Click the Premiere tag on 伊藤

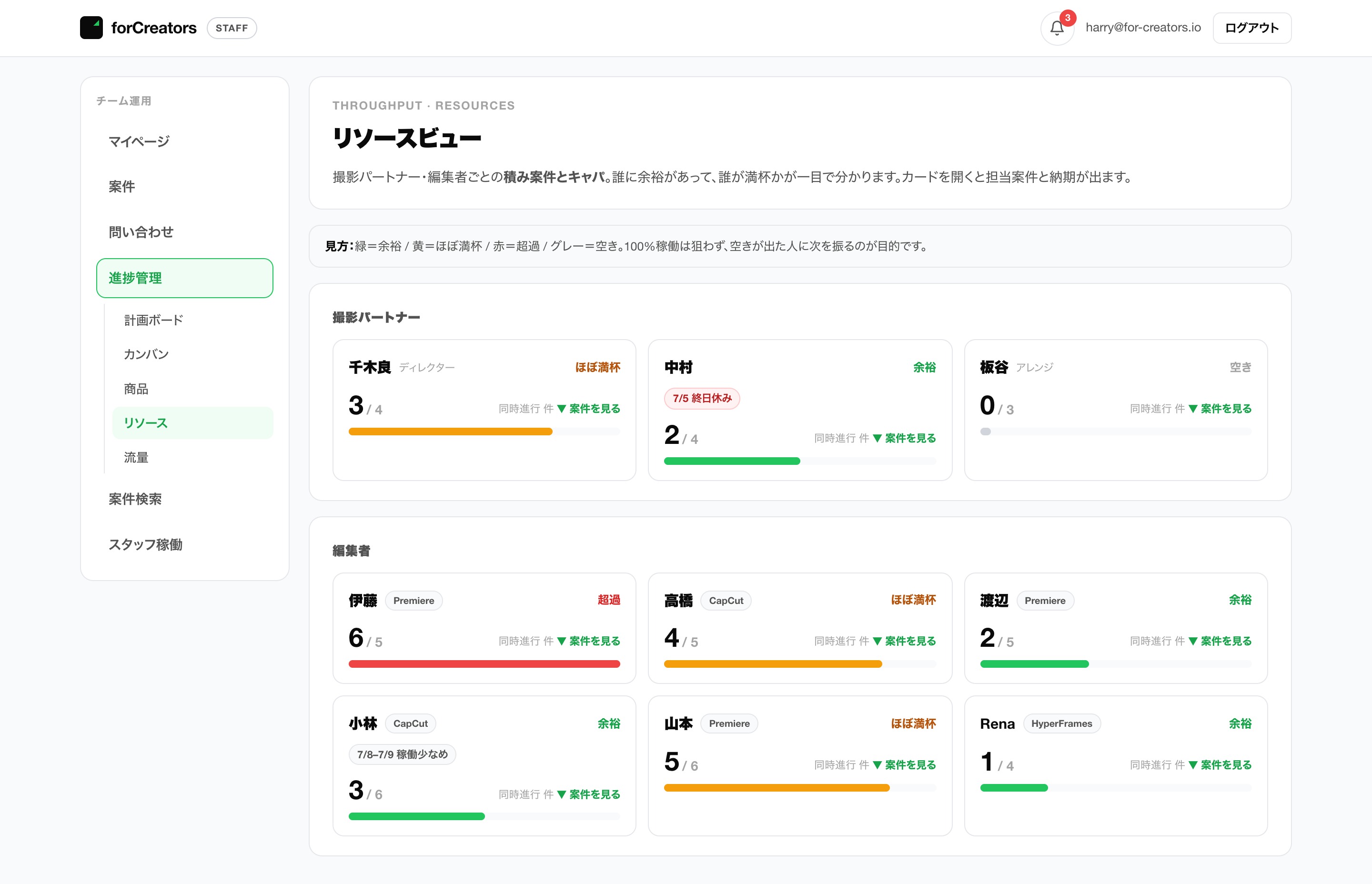click(414, 601)
